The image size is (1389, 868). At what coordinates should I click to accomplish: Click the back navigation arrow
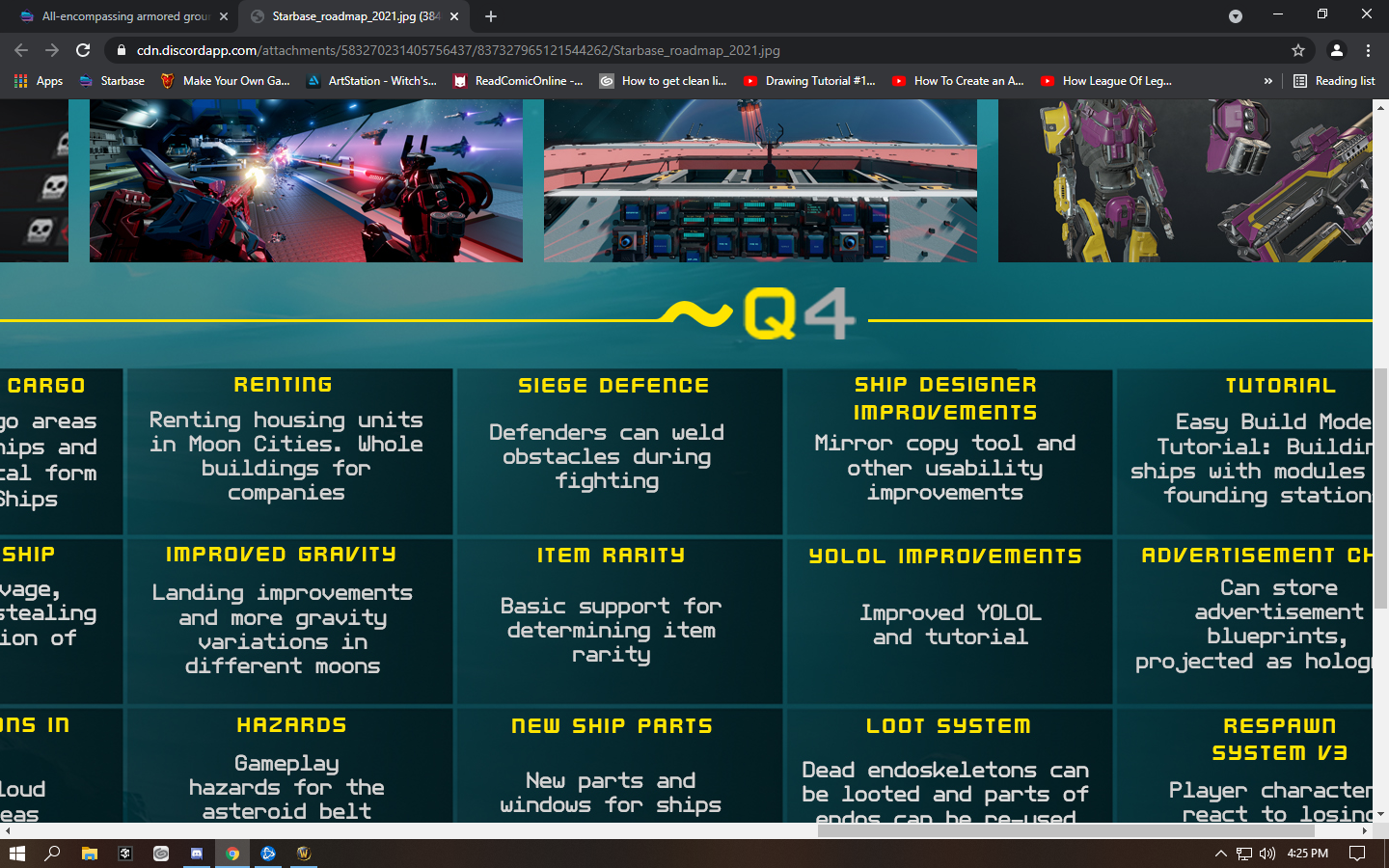[21, 50]
